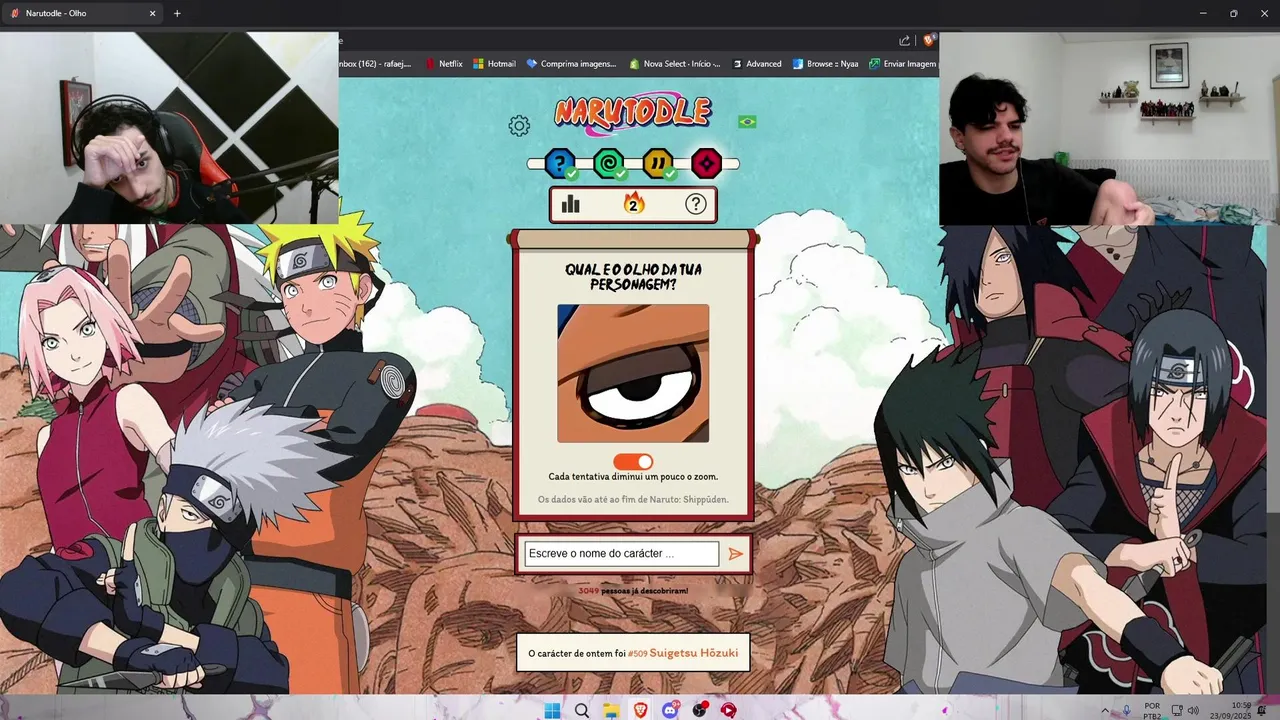Toggle the orange zoom-out switch

click(633, 462)
